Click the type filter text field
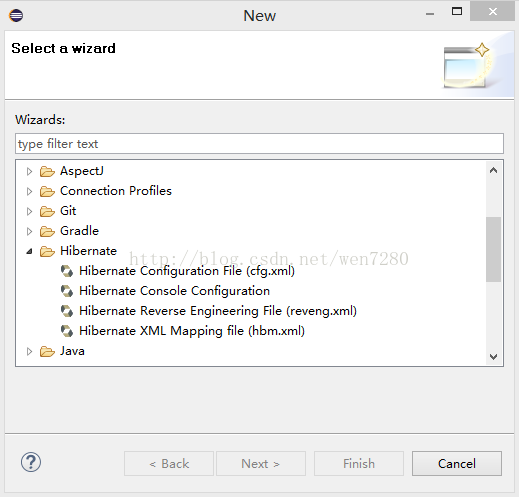 tap(259, 144)
